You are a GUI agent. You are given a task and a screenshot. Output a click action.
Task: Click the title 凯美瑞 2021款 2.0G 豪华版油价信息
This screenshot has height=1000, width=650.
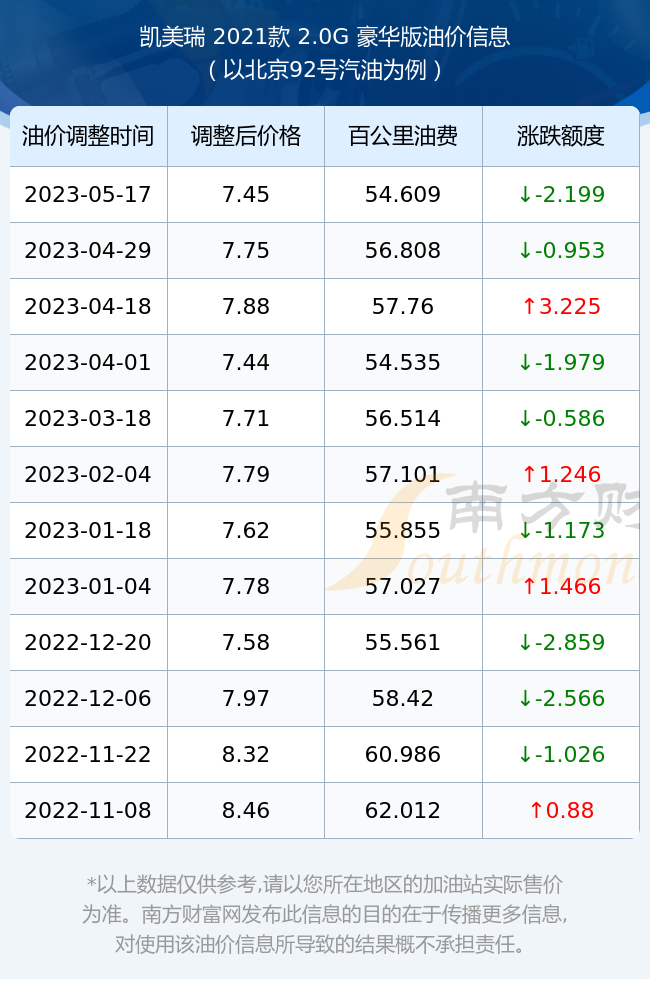[325, 37]
